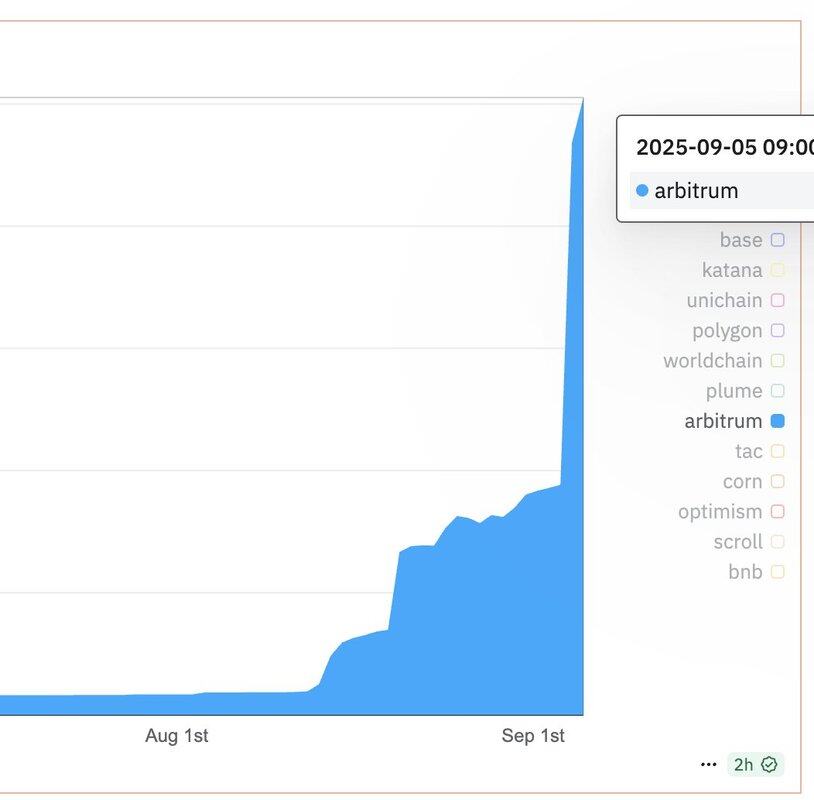This screenshot has width=814, height=800.
Task: Toggle the bnb series checkbox
Action: pyautogui.click(x=777, y=572)
